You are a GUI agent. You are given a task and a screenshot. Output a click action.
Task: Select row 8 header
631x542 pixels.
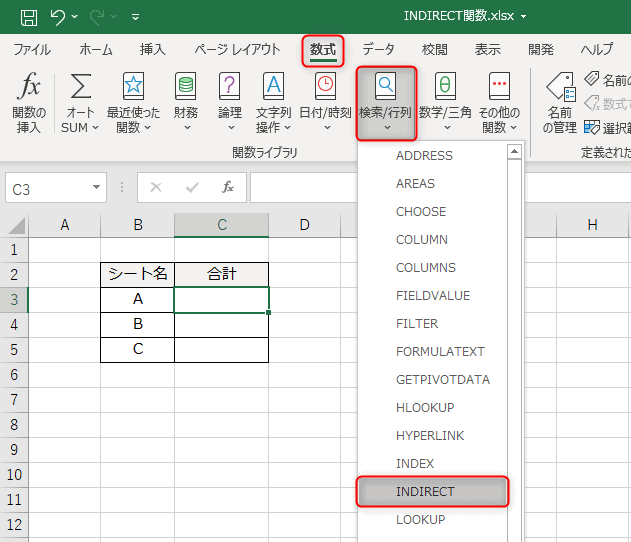point(14,425)
